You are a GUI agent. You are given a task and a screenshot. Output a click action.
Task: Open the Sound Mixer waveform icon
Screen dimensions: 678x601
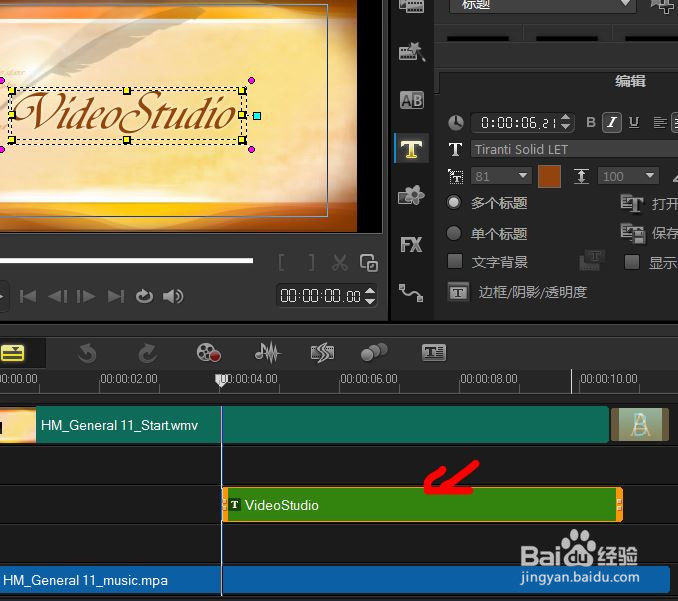click(x=268, y=352)
